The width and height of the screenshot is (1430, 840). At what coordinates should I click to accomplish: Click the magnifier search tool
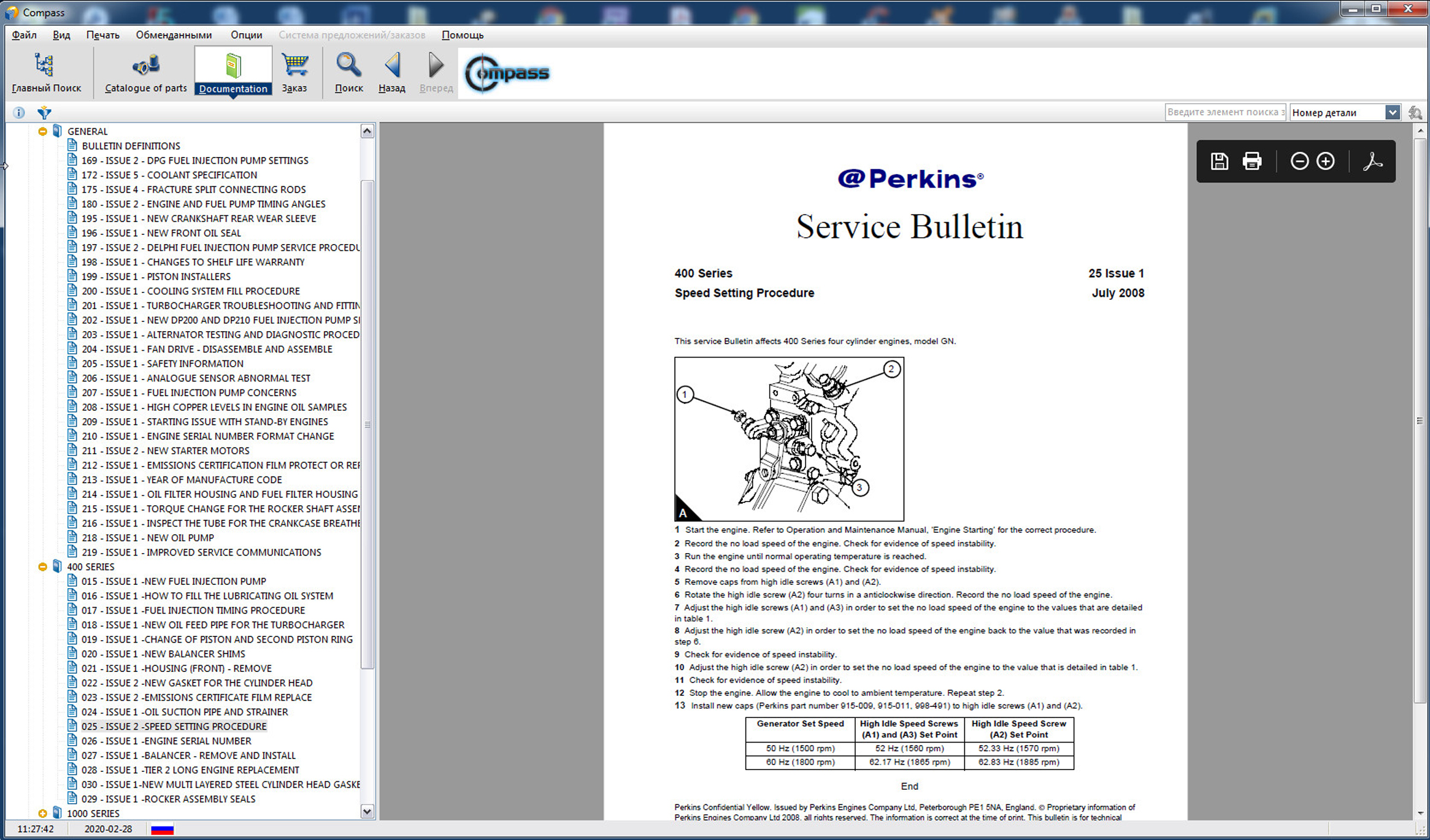point(348,72)
